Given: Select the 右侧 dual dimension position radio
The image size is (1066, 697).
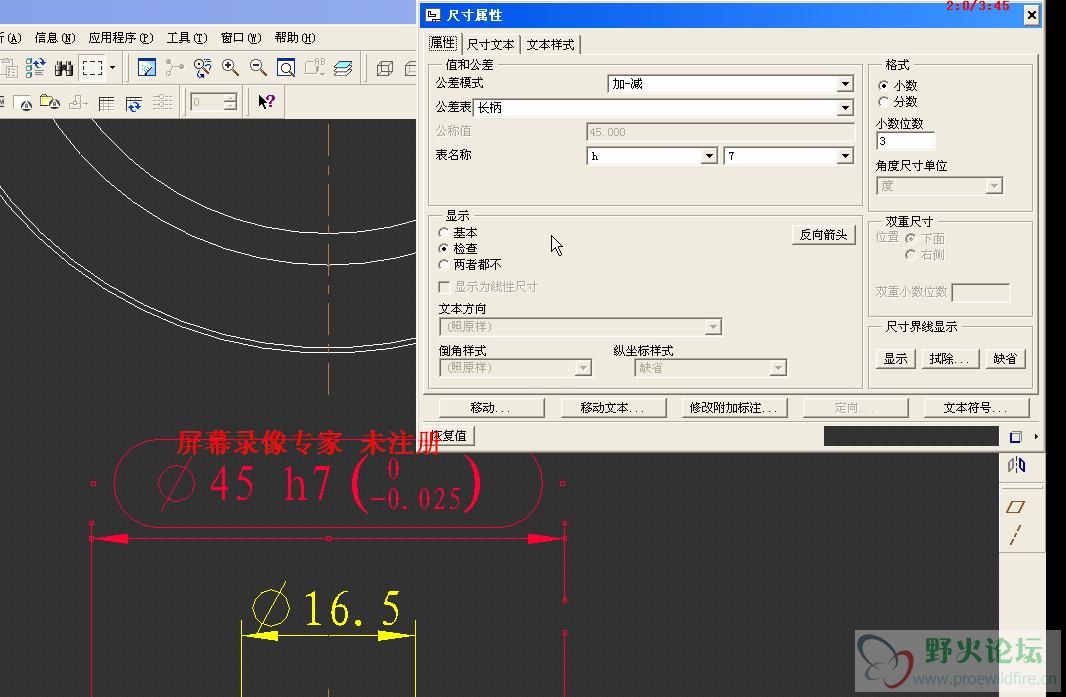Looking at the screenshot, I should click(910, 254).
